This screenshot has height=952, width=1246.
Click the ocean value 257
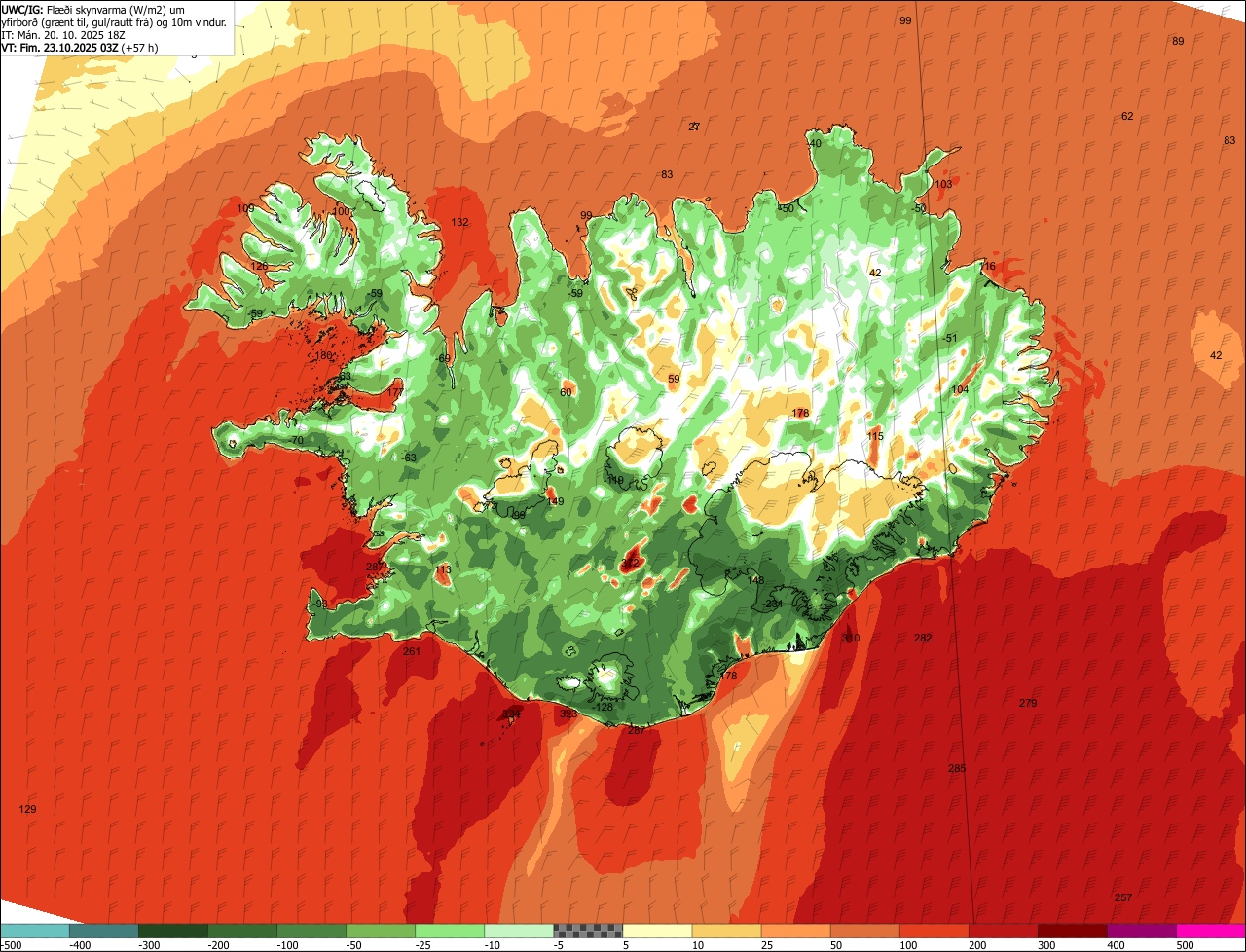[x=1123, y=897]
